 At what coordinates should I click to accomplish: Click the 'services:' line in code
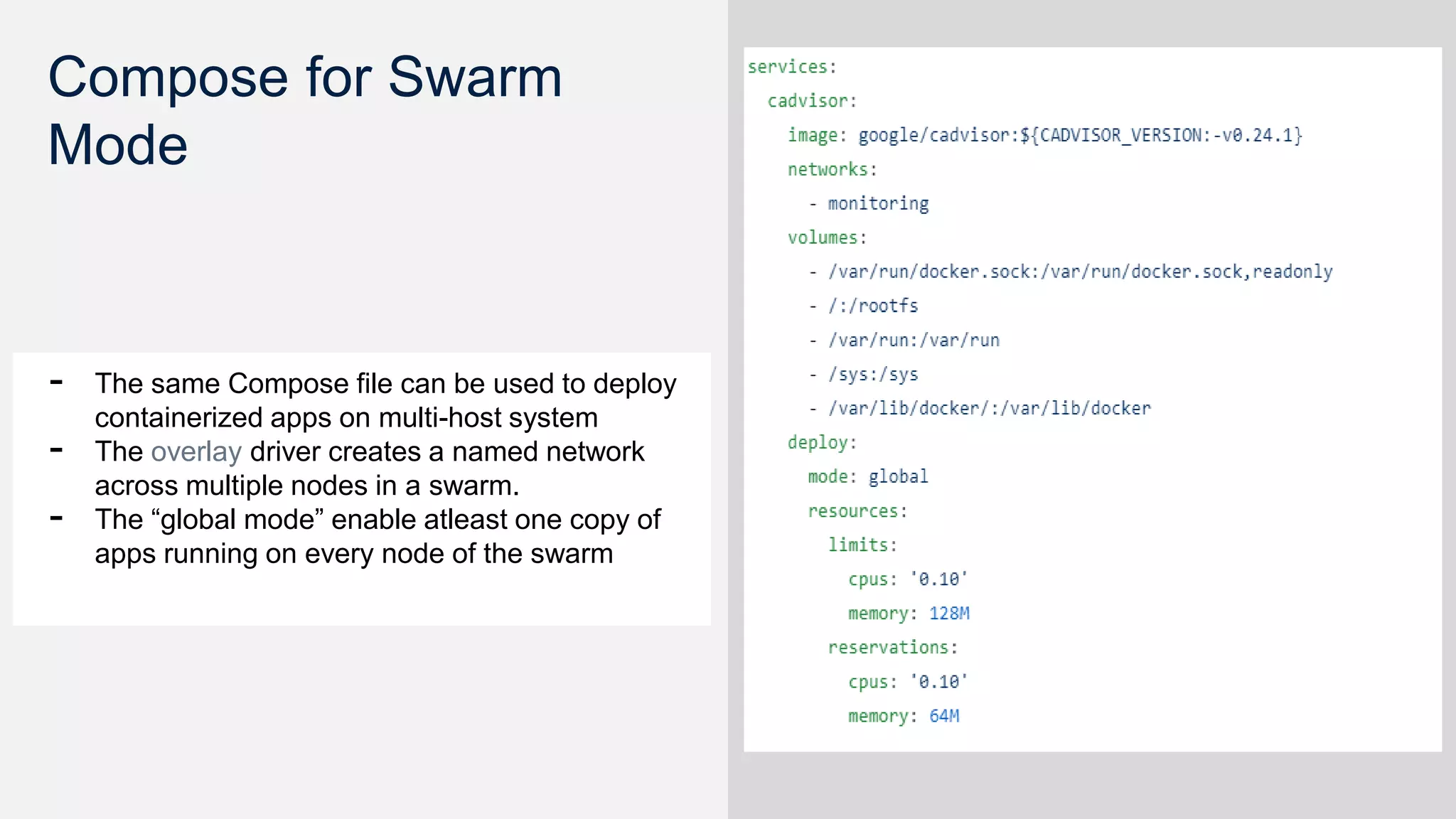pyautogui.click(x=792, y=67)
